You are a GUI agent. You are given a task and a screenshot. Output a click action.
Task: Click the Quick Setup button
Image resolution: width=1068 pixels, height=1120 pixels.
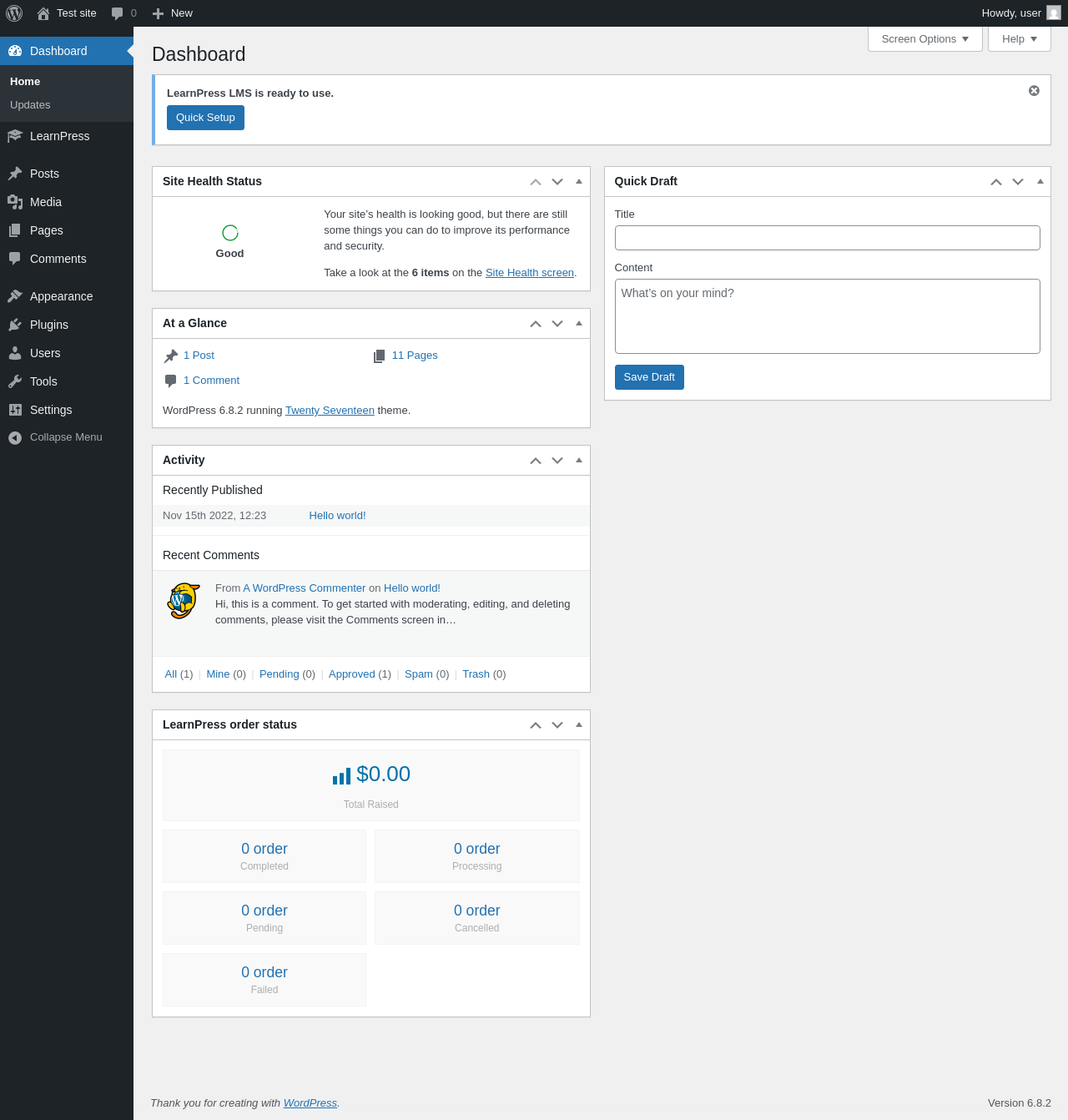coord(205,118)
